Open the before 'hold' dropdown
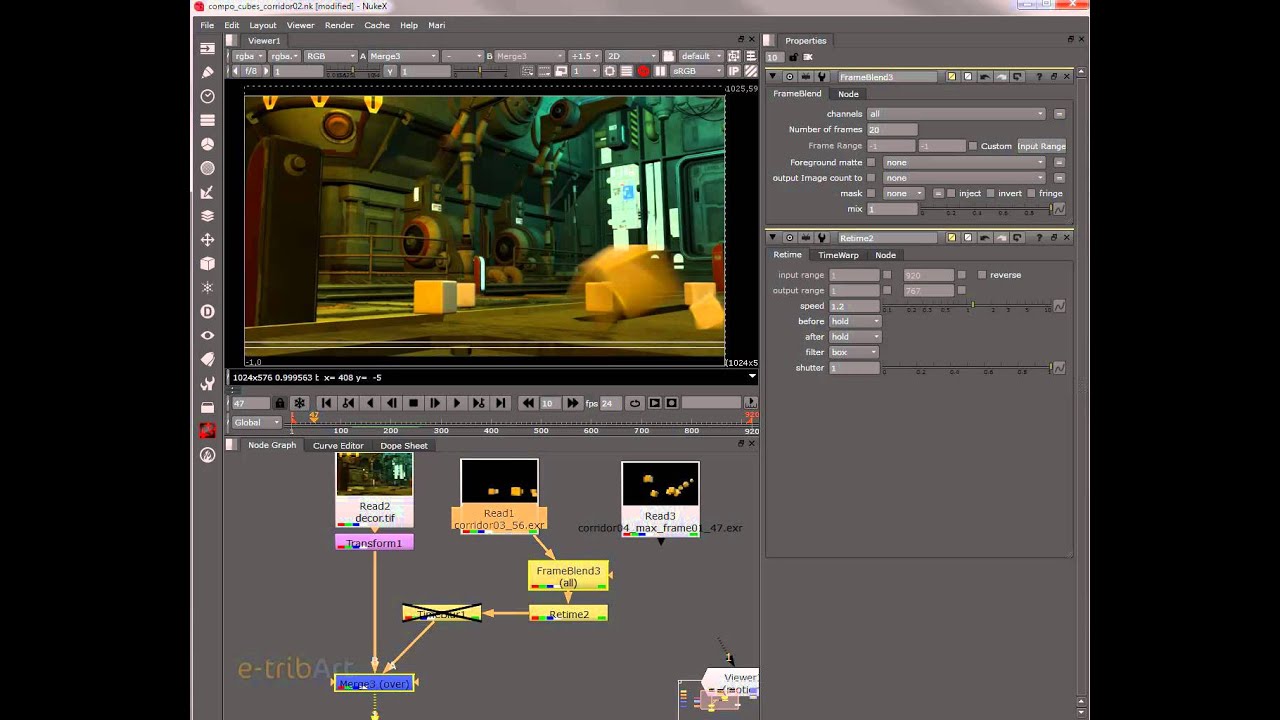Viewport: 1280px width, 720px height. pyautogui.click(x=855, y=321)
